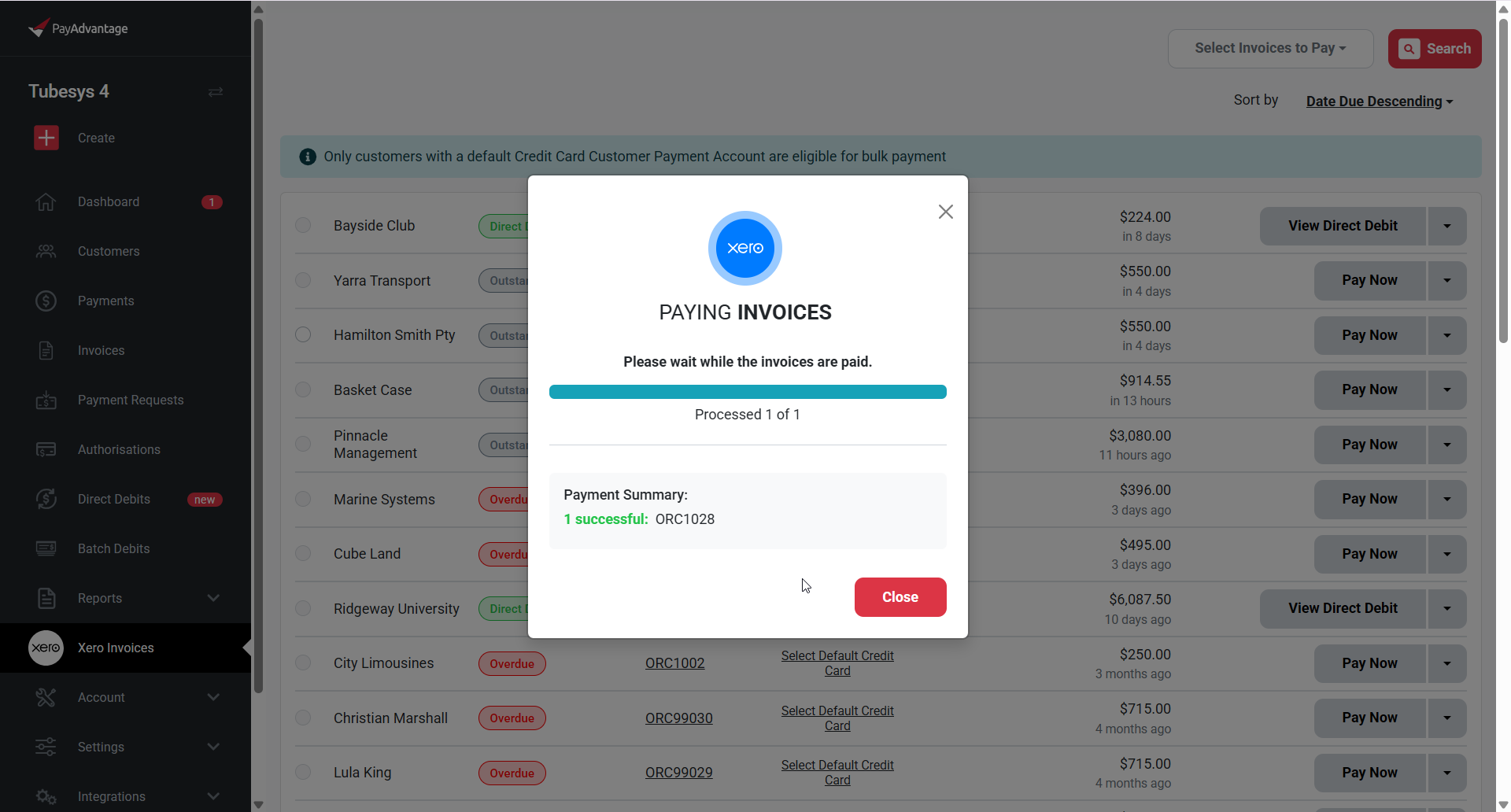1511x812 pixels.
Task: Click the Payment Requests icon
Action: coord(46,400)
